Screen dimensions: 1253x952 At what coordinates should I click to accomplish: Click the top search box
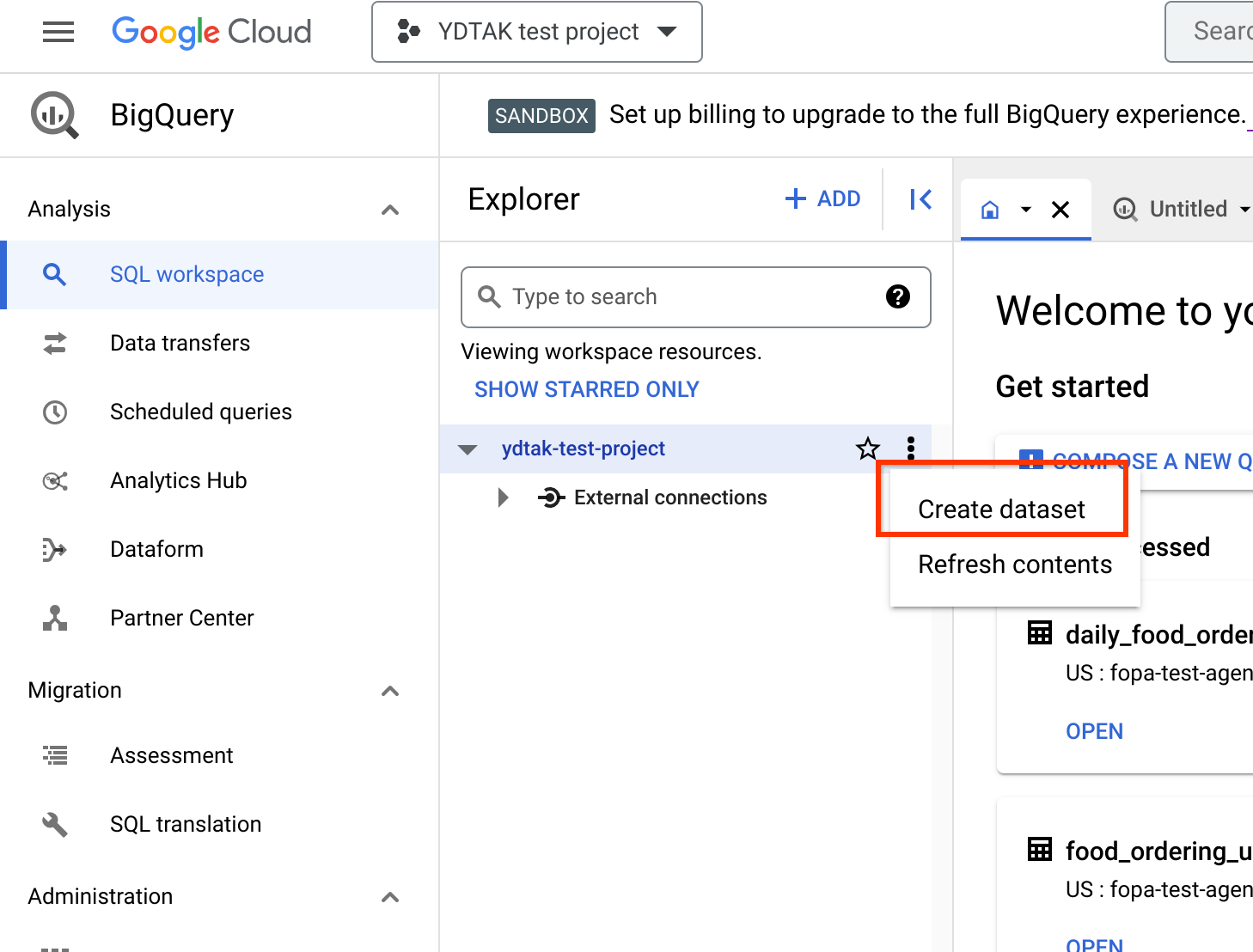[x=1209, y=32]
